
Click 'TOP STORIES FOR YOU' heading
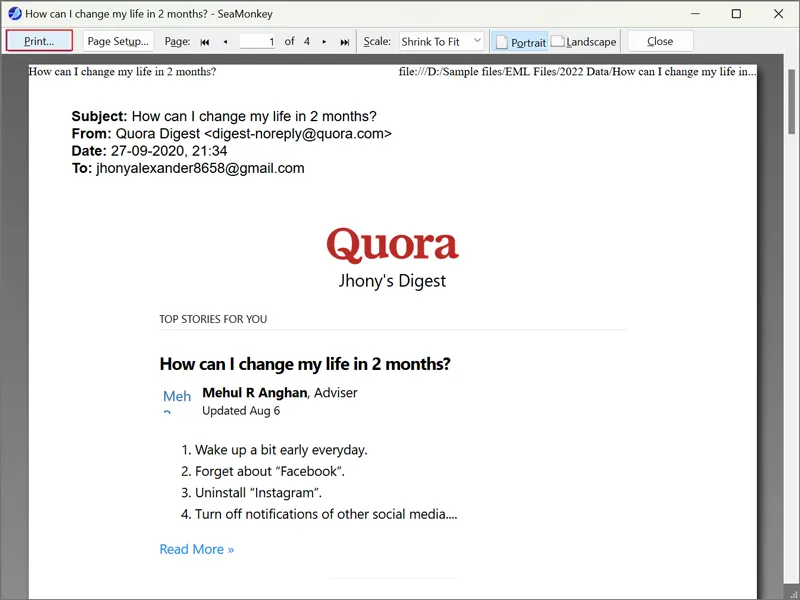click(x=213, y=319)
